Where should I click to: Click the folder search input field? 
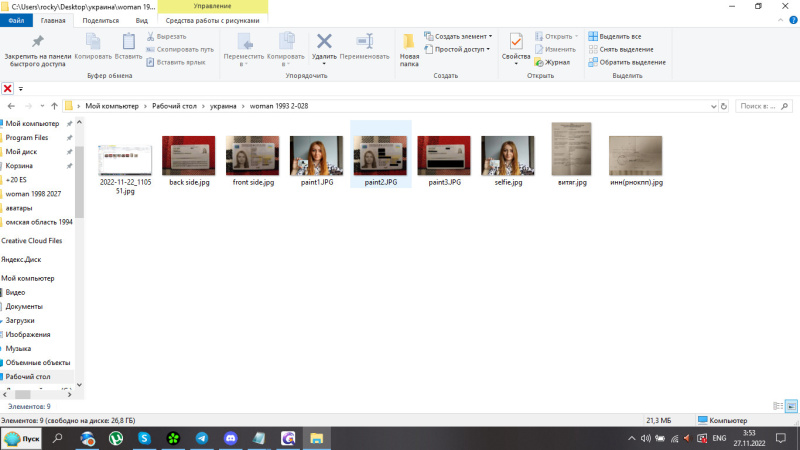click(763, 105)
